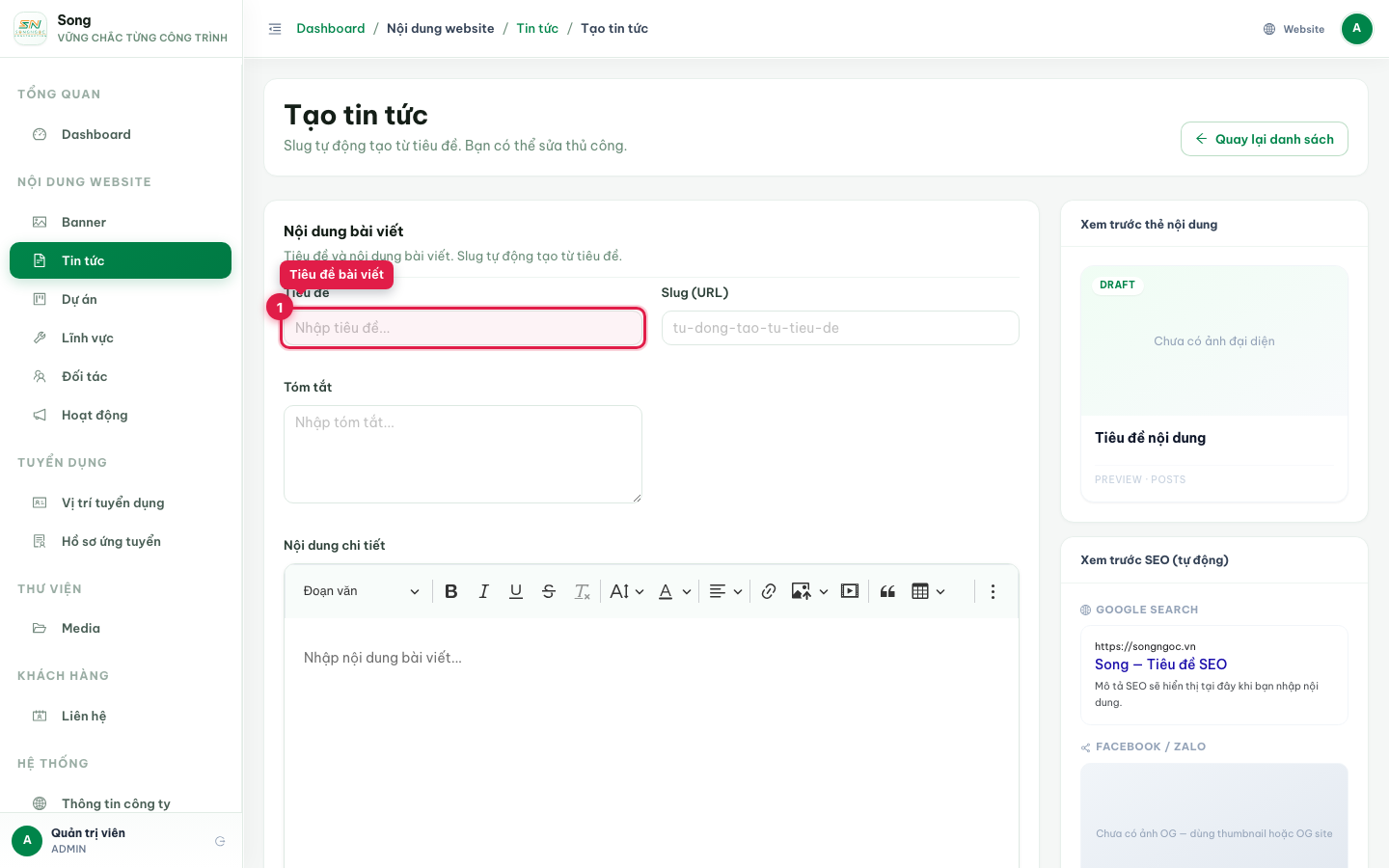Apply strikethrough formatting
1389x868 pixels.
click(549, 591)
